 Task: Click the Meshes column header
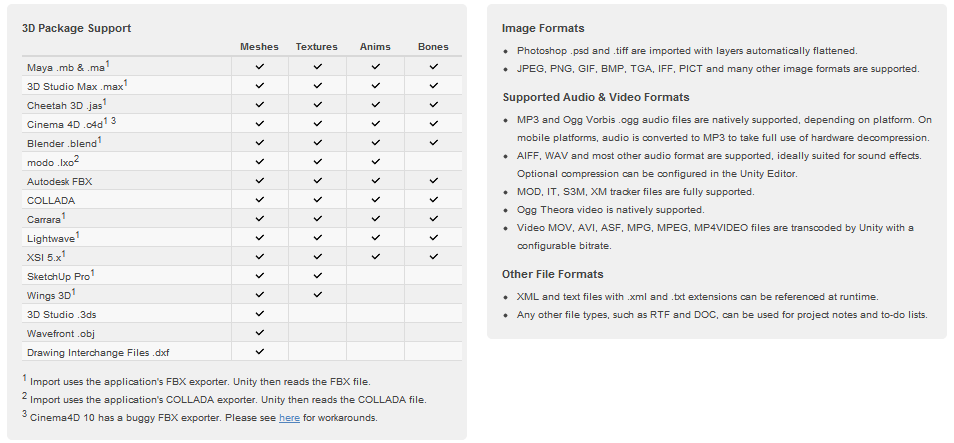pos(259,47)
